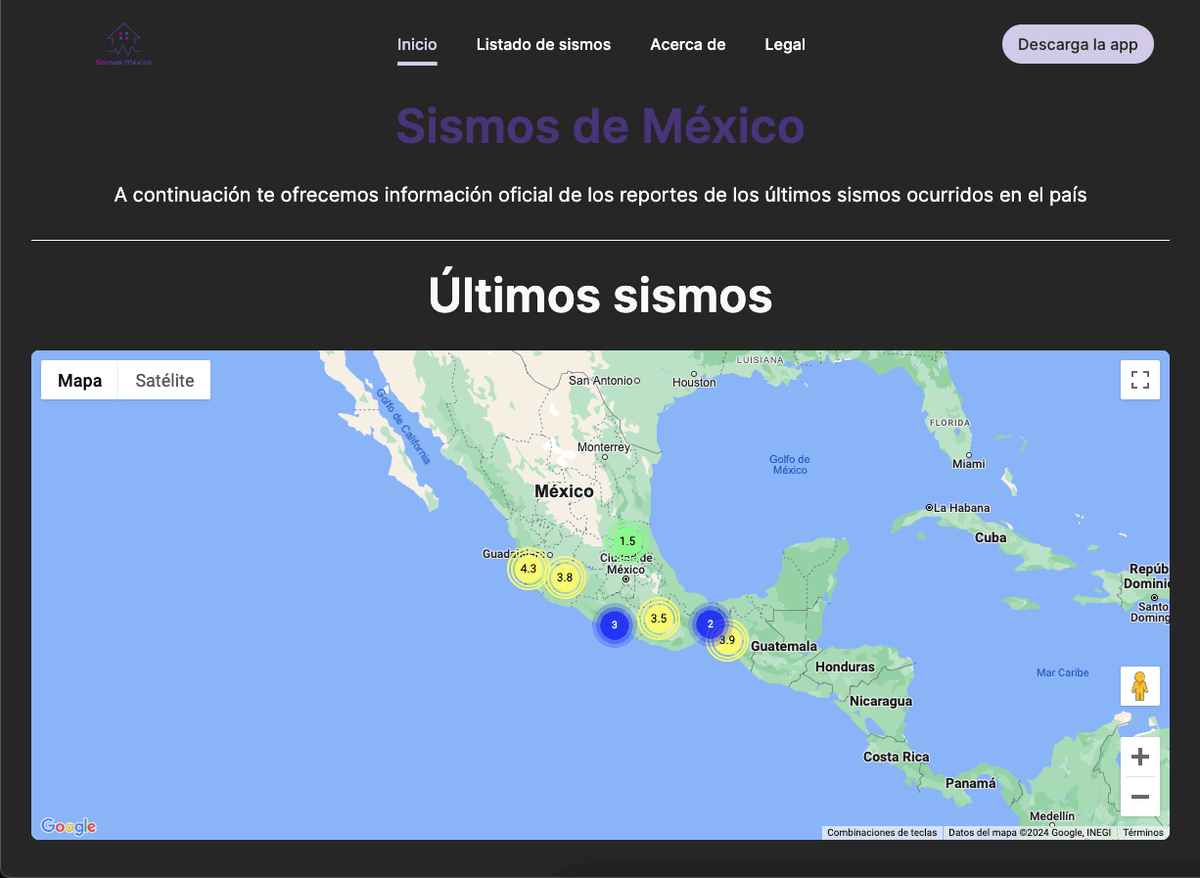Click the San Antonio city label
1200x878 pixels.
(x=600, y=381)
